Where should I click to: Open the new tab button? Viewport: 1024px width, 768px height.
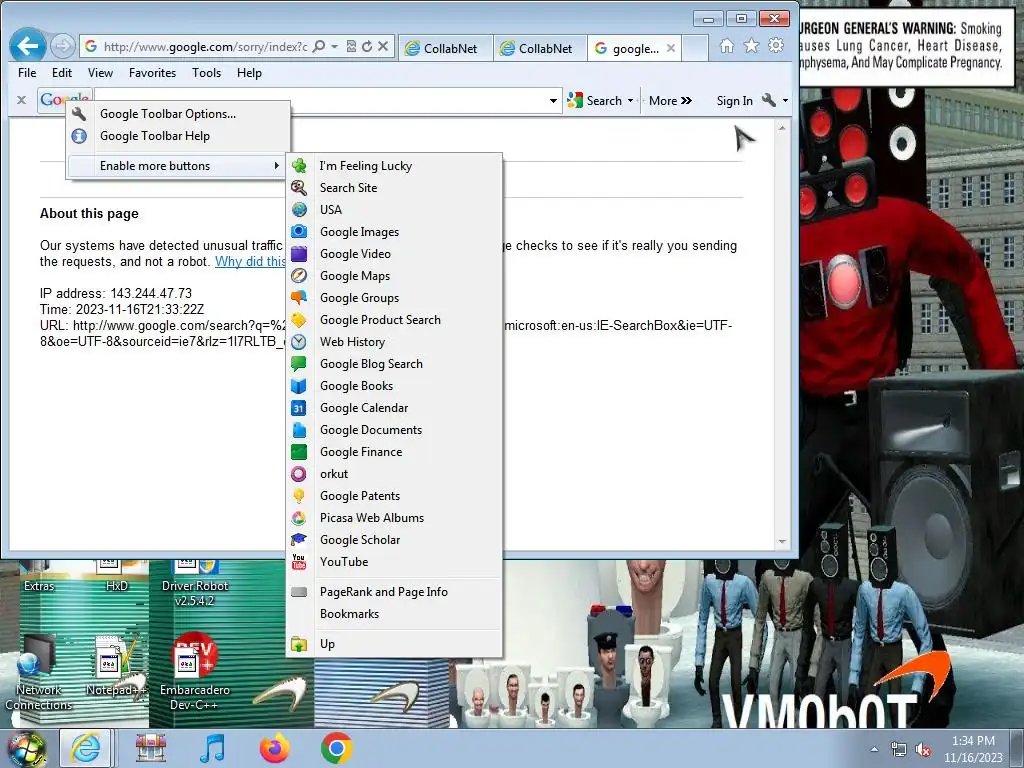[695, 48]
